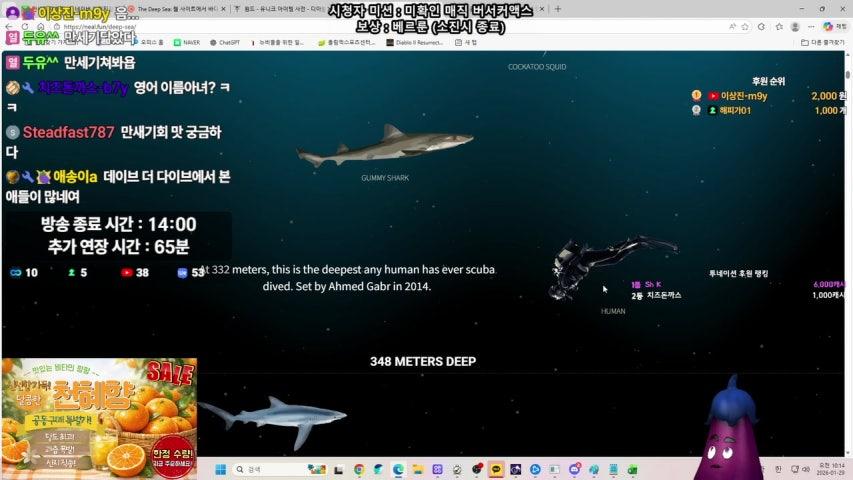Click the blue play-circle taskbar icon
This screenshot has height=480, width=853.
535,470
